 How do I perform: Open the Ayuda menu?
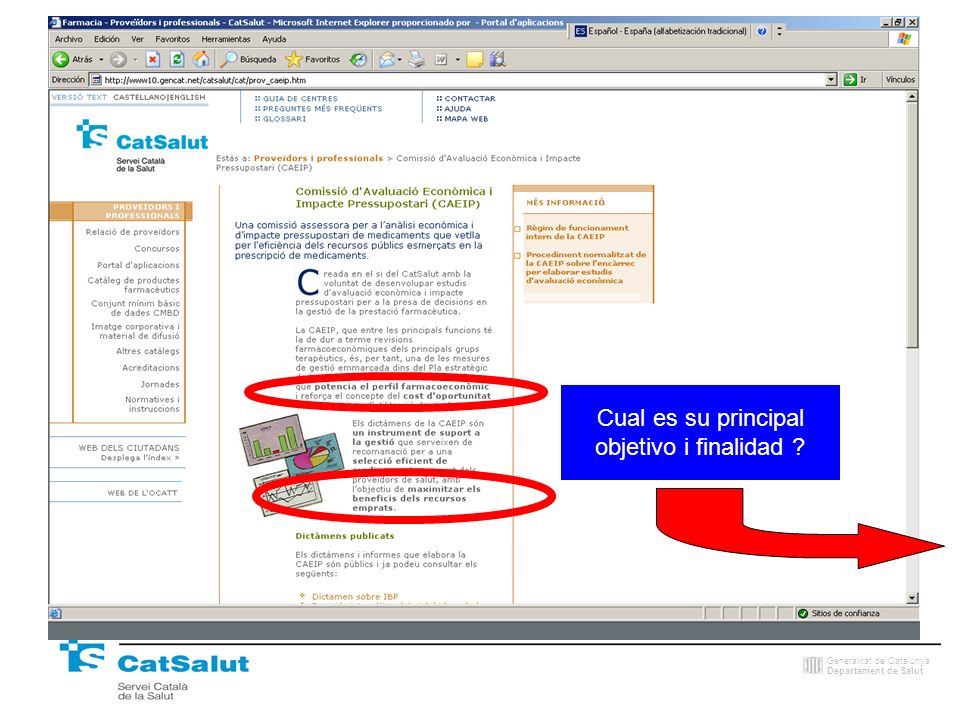[x=274, y=39]
